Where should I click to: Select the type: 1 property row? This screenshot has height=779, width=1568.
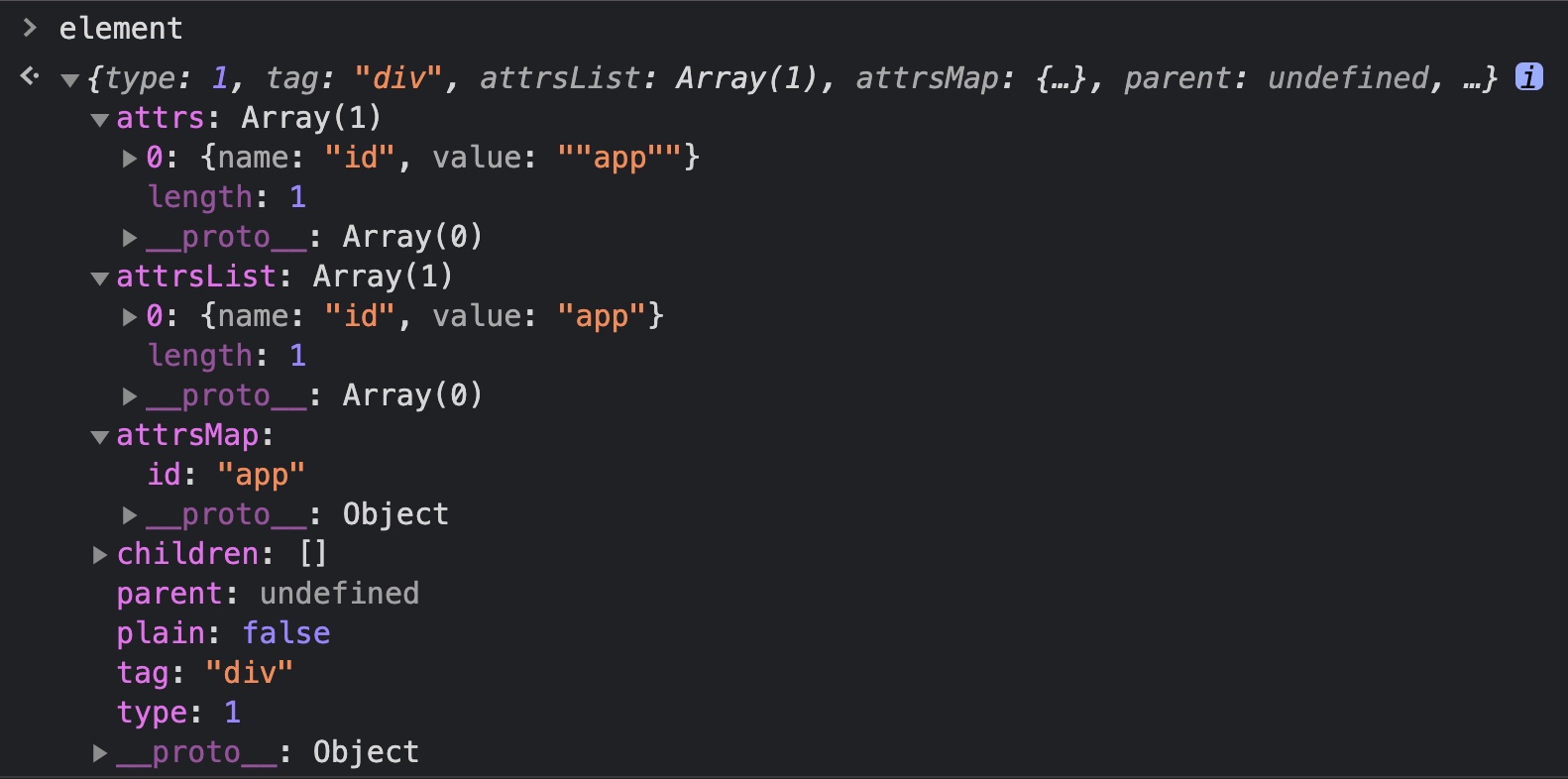(x=178, y=712)
